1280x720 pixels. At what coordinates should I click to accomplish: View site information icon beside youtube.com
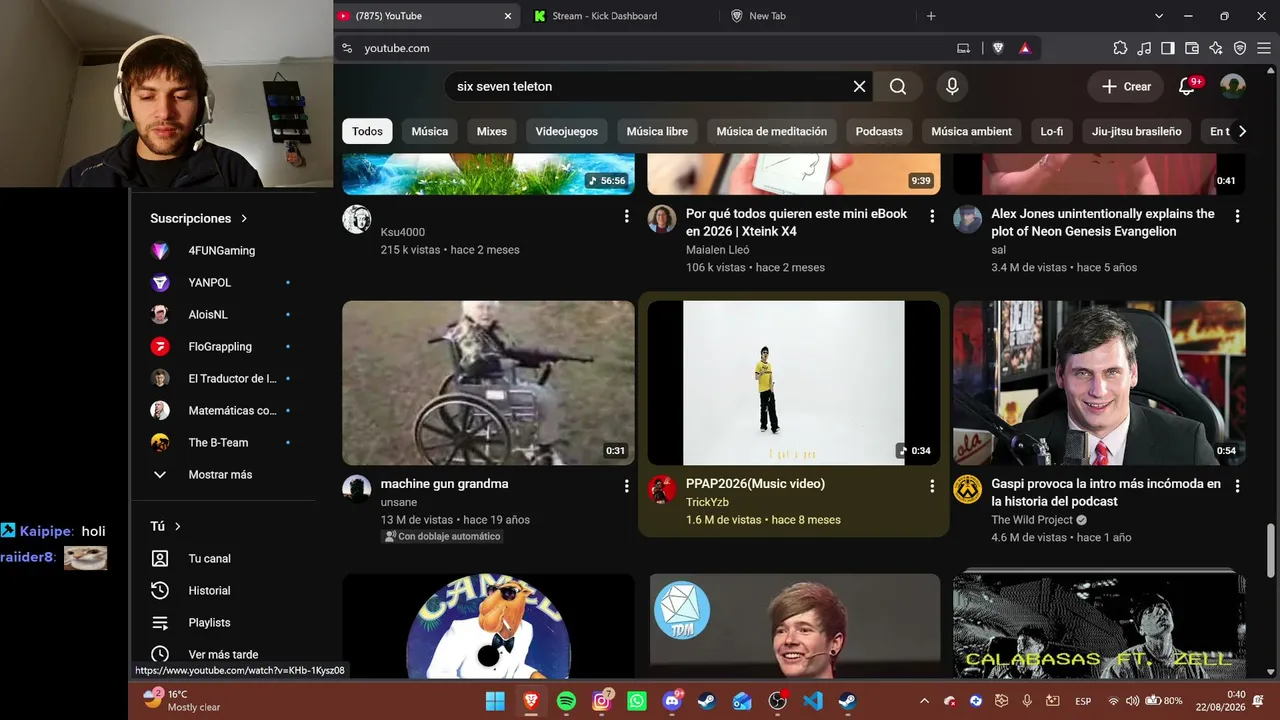click(x=347, y=48)
